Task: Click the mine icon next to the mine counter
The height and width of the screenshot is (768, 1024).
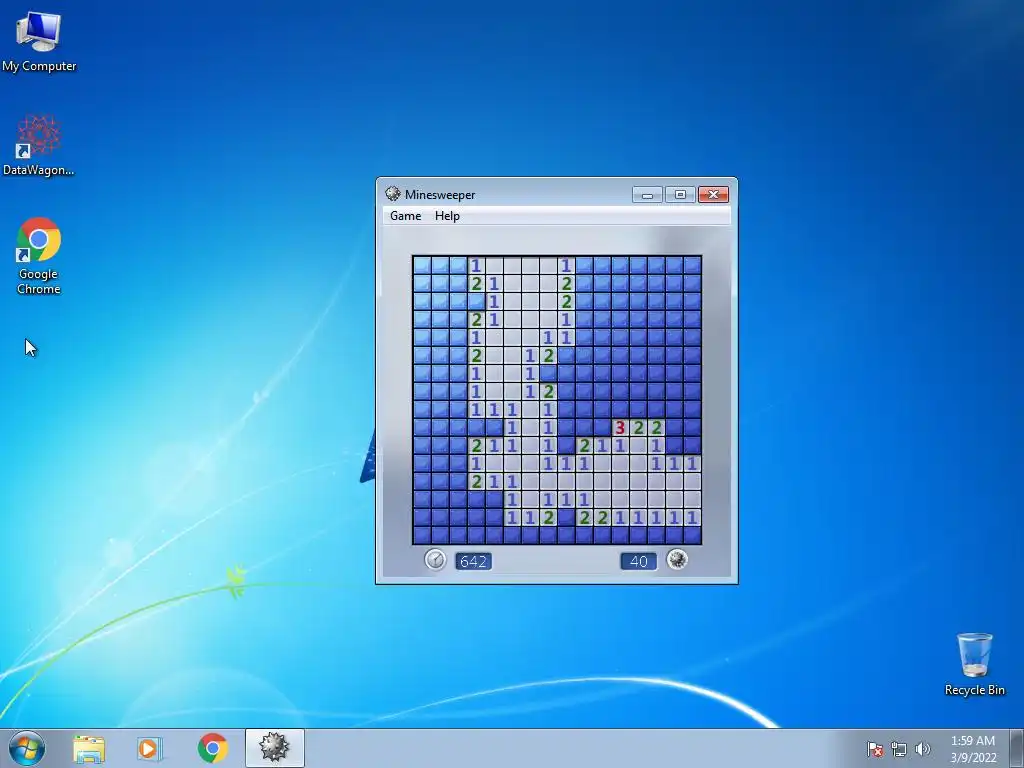Action: click(x=677, y=560)
